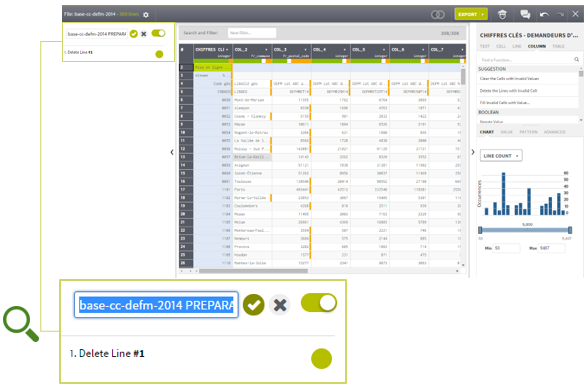The image size is (587, 389).
Task: Open the onboarding guide face icon
Action: [502, 14]
